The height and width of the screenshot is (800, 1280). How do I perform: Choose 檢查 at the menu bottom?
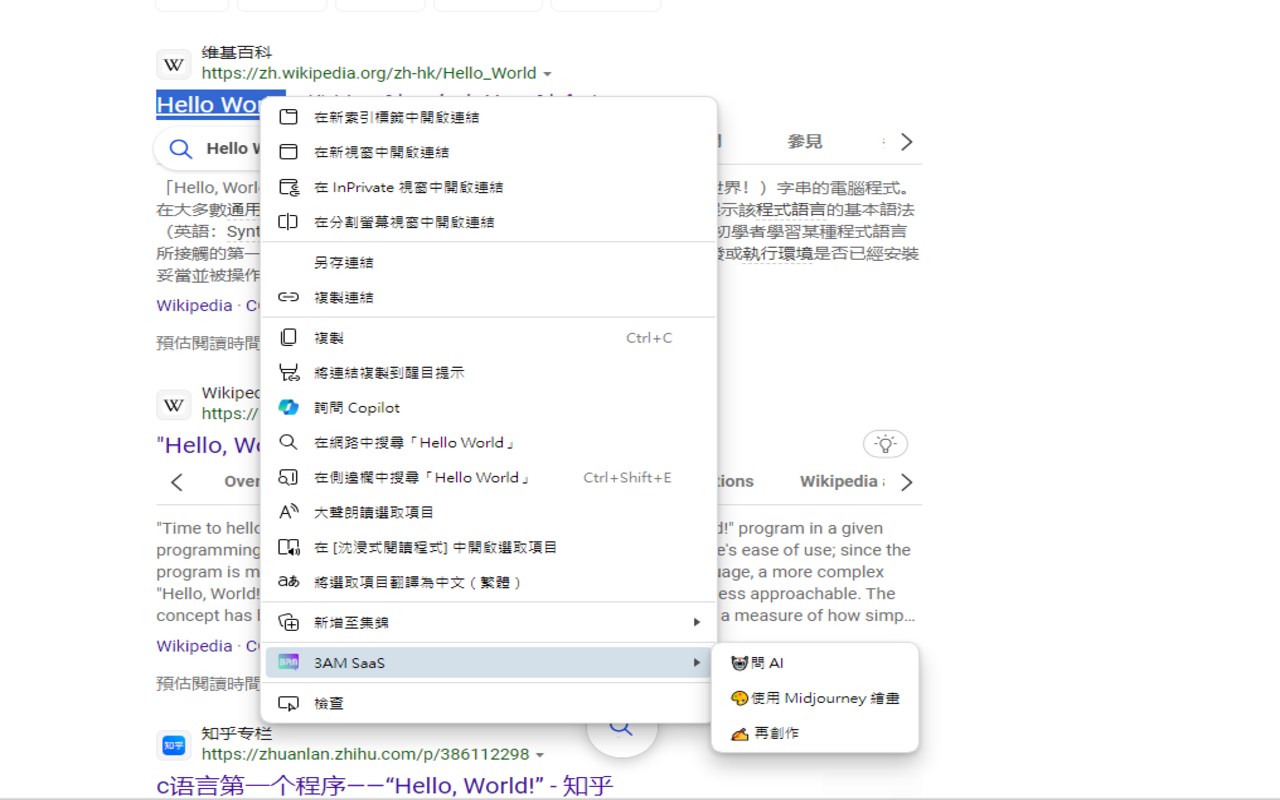coord(489,703)
